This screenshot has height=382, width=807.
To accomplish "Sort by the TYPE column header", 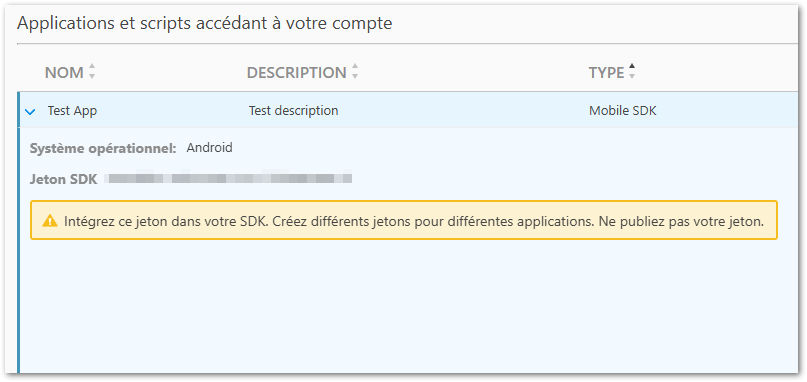I will [x=606, y=73].
